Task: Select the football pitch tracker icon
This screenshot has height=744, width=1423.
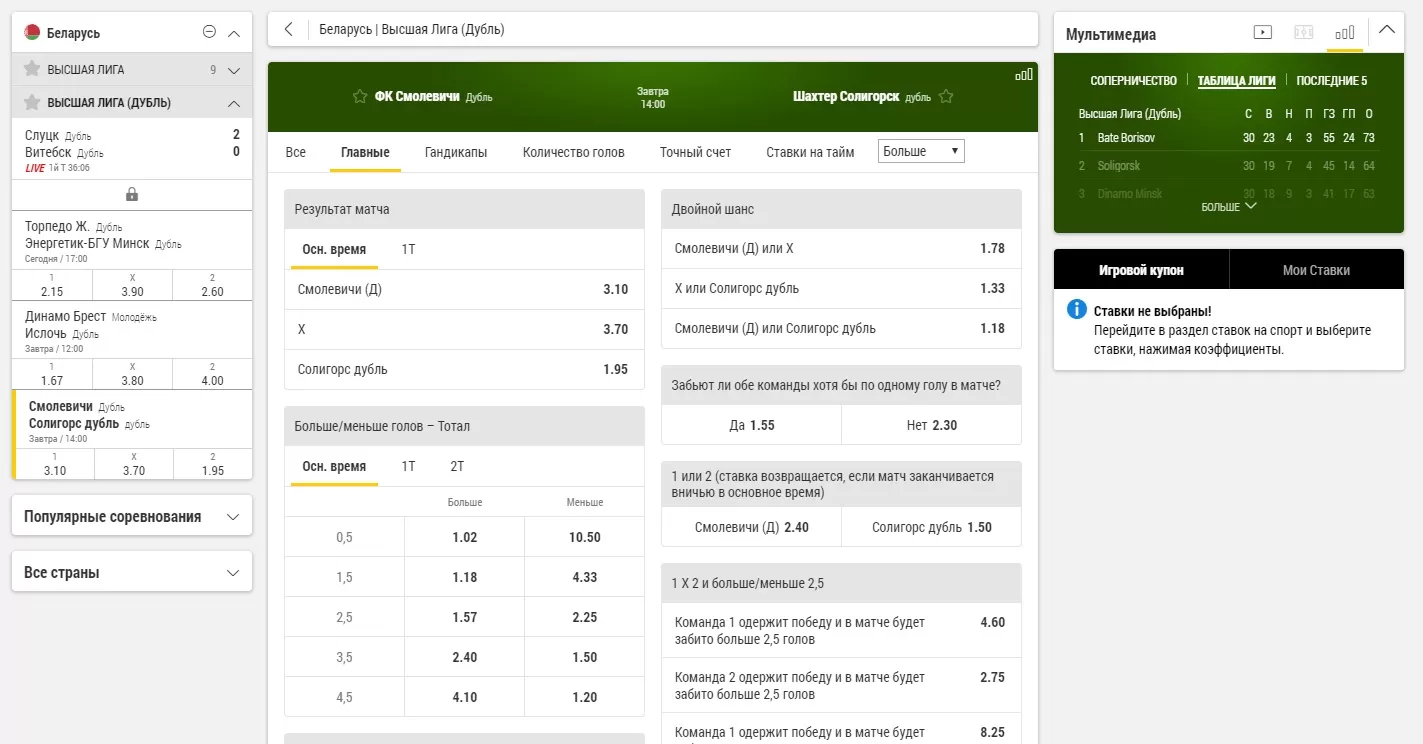Action: tap(1304, 32)
